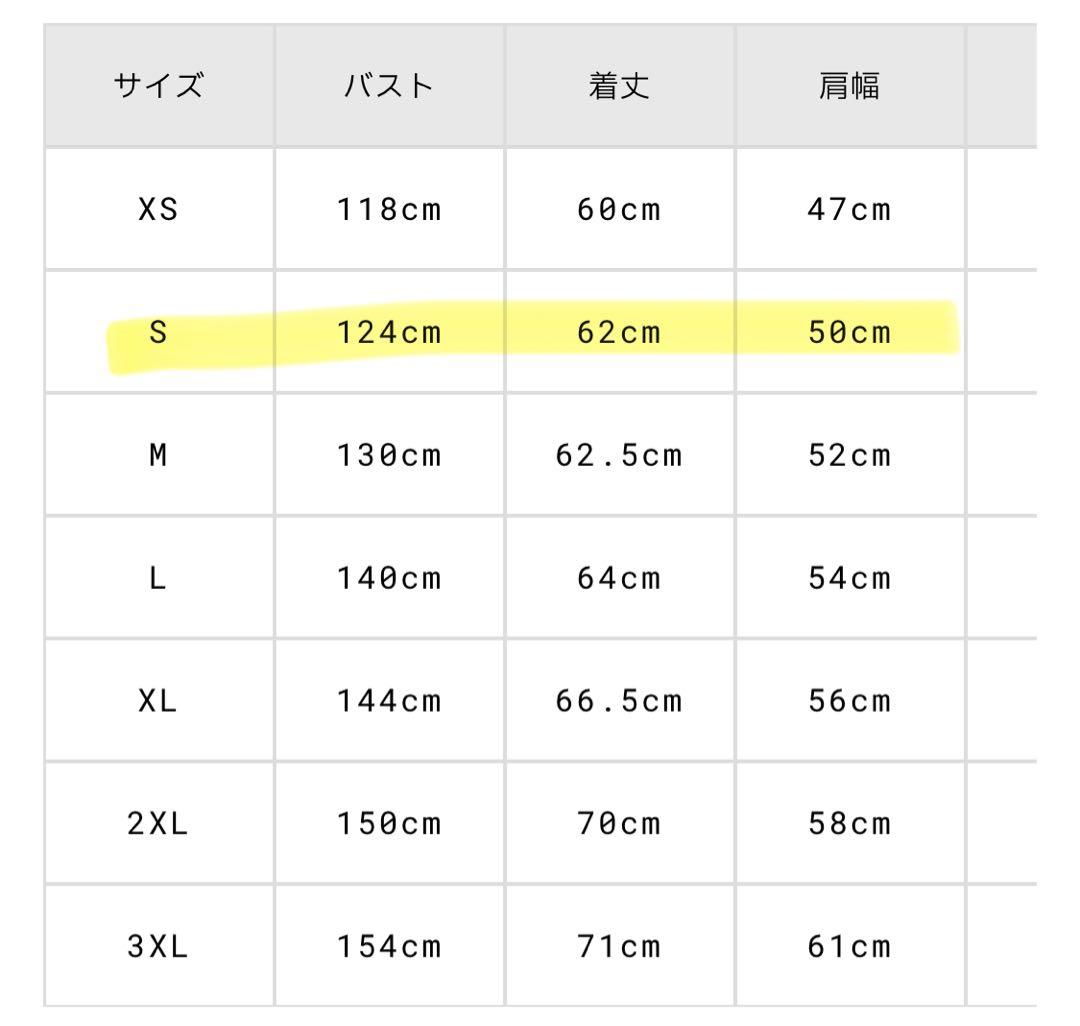Click the highlighted 124cm bust value
The image size is (1080, 1026).
pyautogui.click(x=389, y=333)
